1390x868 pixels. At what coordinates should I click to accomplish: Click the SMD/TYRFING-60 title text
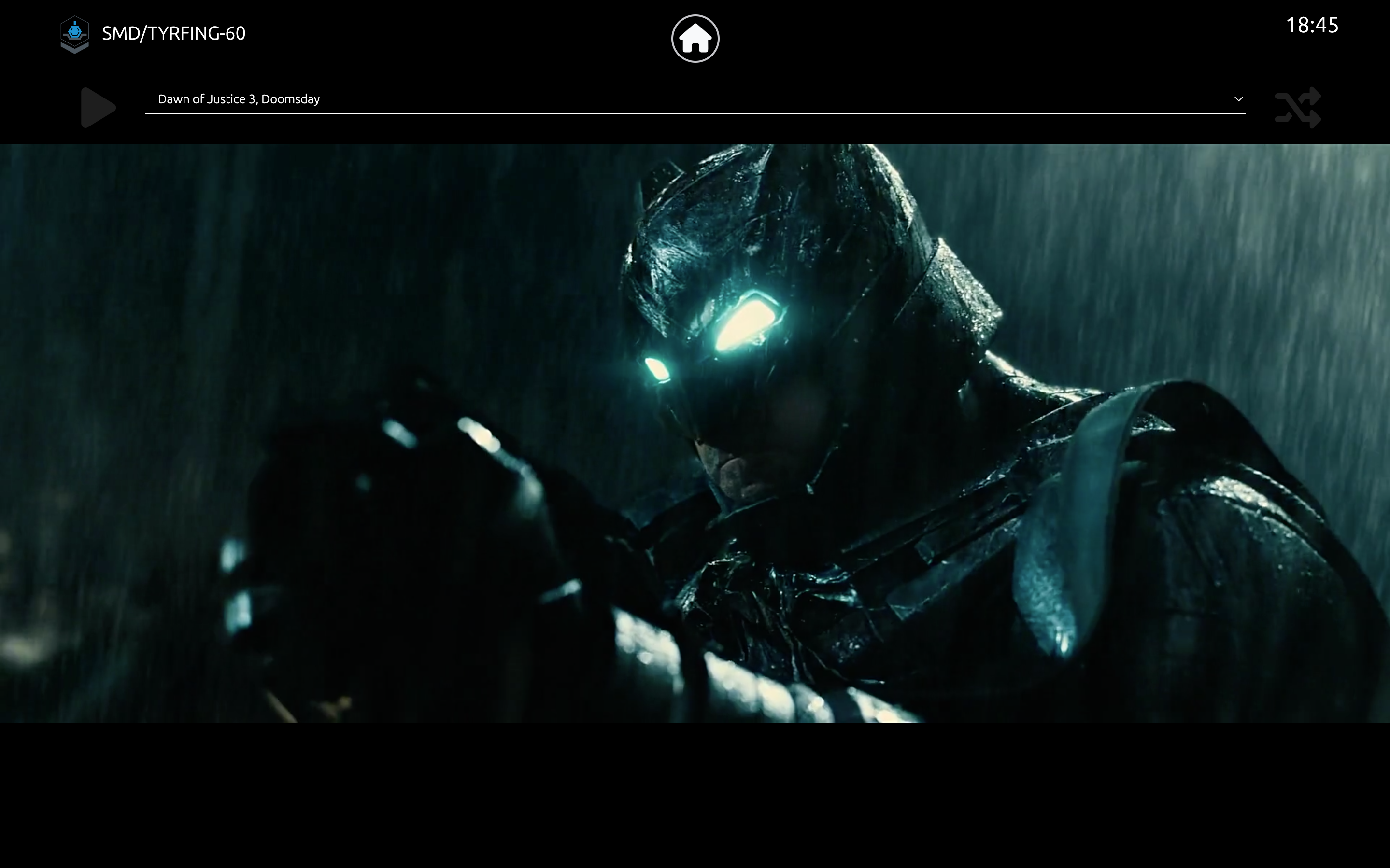pos(173,33)
